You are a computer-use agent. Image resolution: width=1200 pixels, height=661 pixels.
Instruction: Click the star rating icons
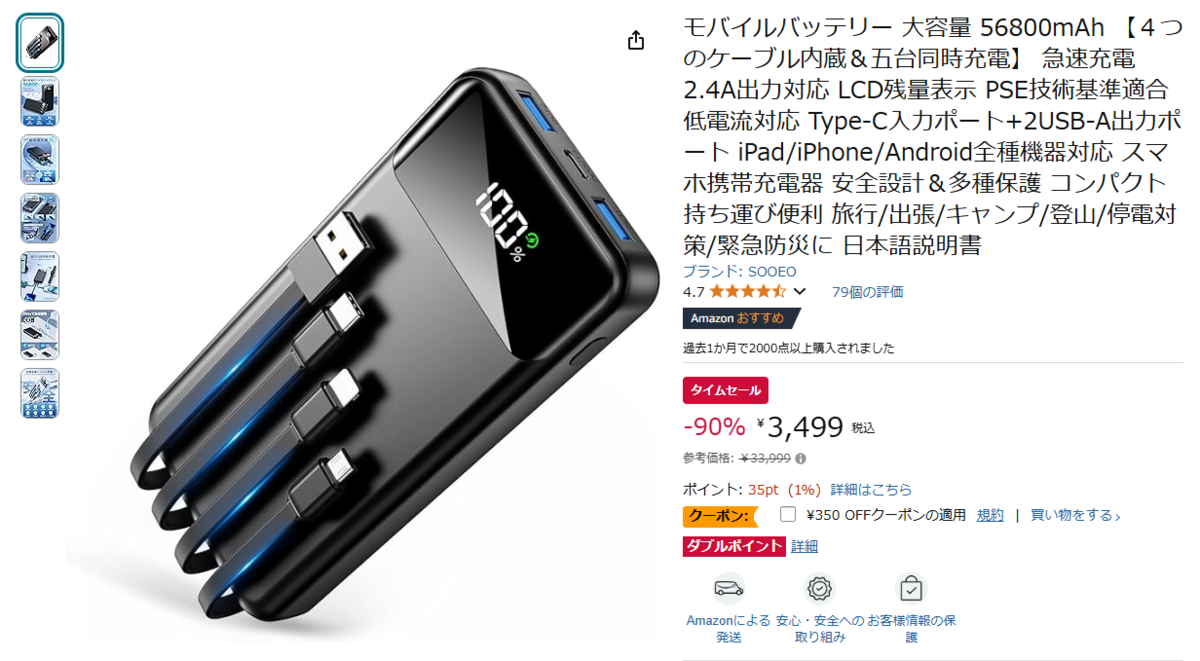748,292
